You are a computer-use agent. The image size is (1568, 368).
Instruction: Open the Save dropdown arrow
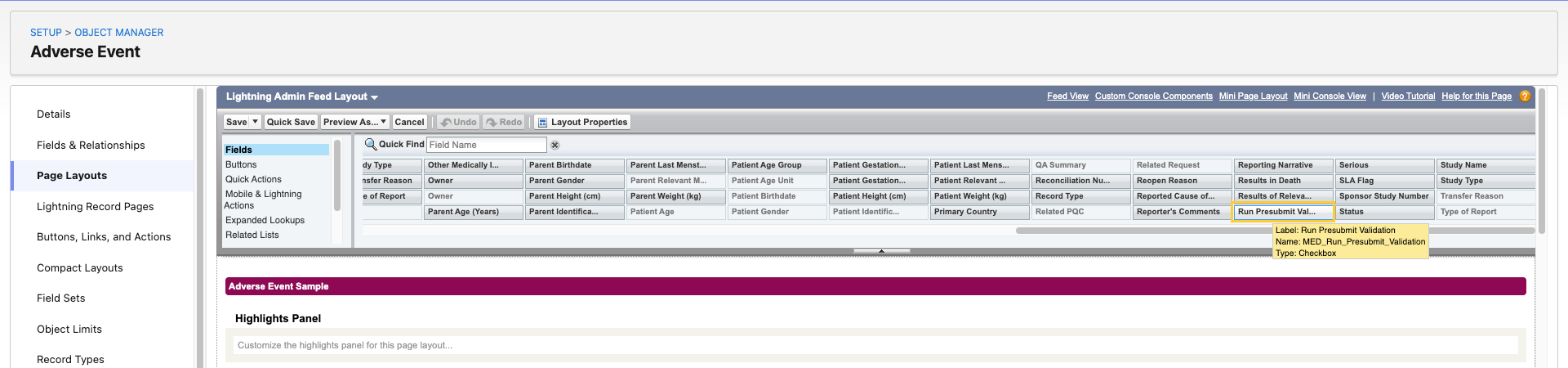click(255, 122)
